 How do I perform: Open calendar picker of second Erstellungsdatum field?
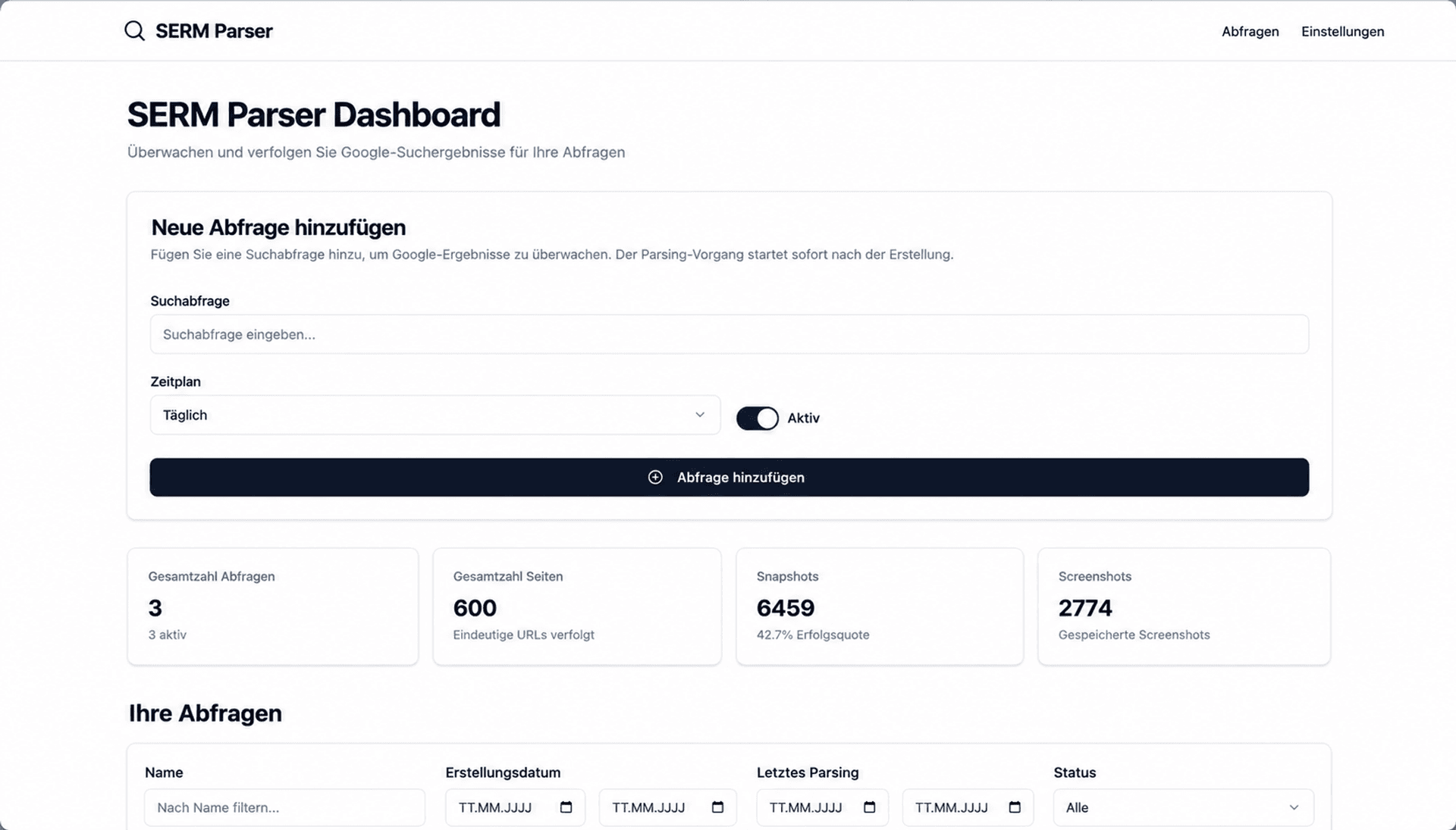[x=717, y=807]
